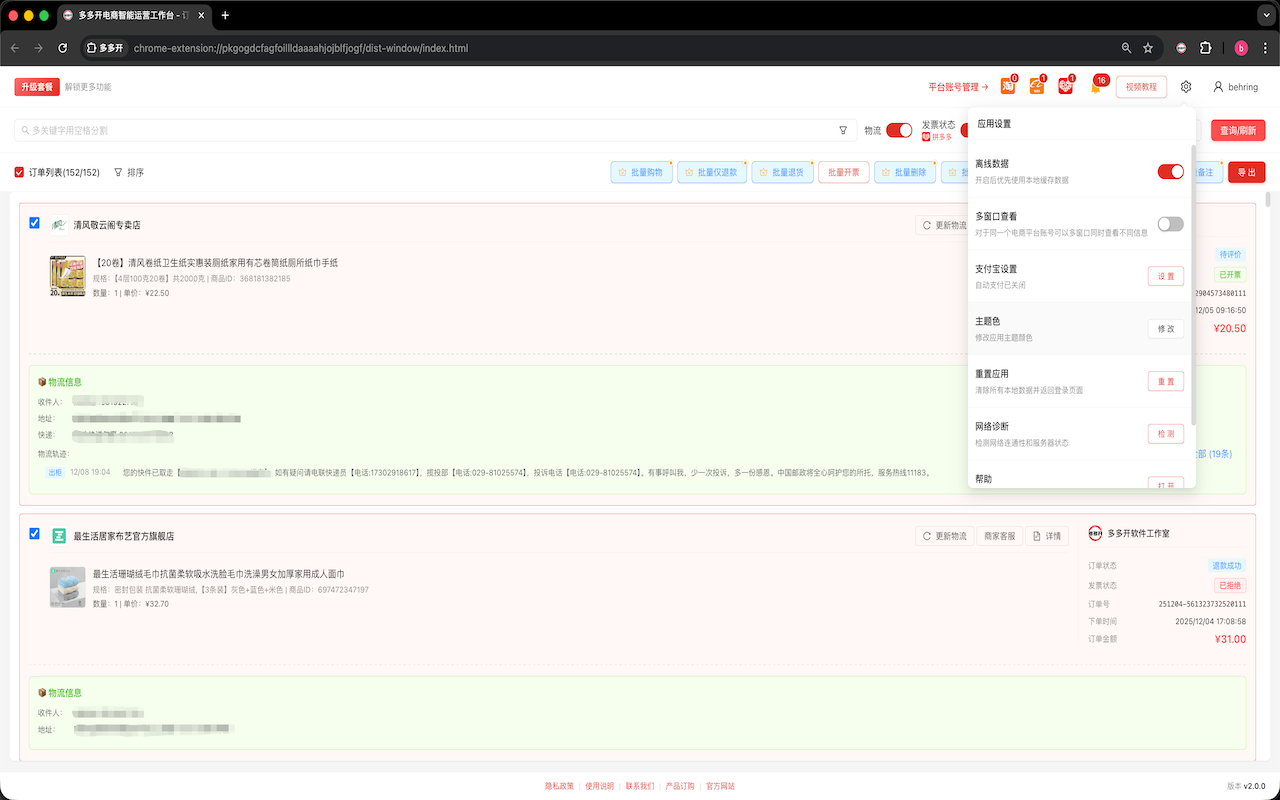Click 多多开软件工作室 account avatar icon
Image resolution: width=1280 pixels, height=800 pixels.
pos(1095,533)
